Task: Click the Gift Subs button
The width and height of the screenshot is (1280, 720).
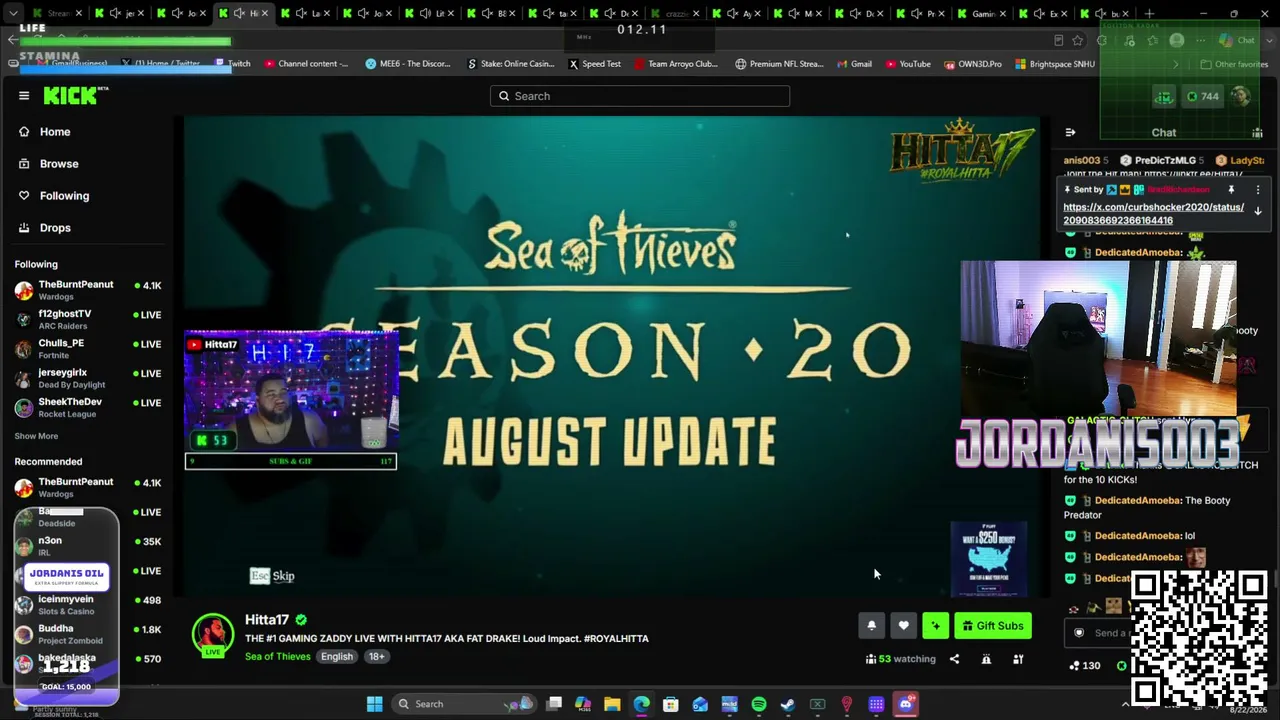Action: point(992,626)
